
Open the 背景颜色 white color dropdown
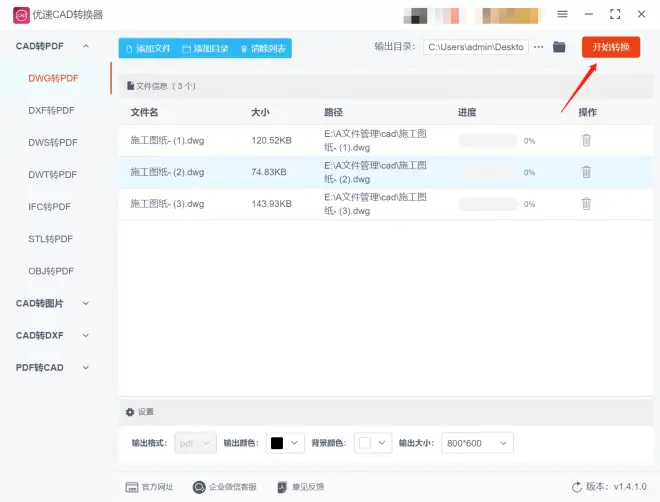point(373,443)
